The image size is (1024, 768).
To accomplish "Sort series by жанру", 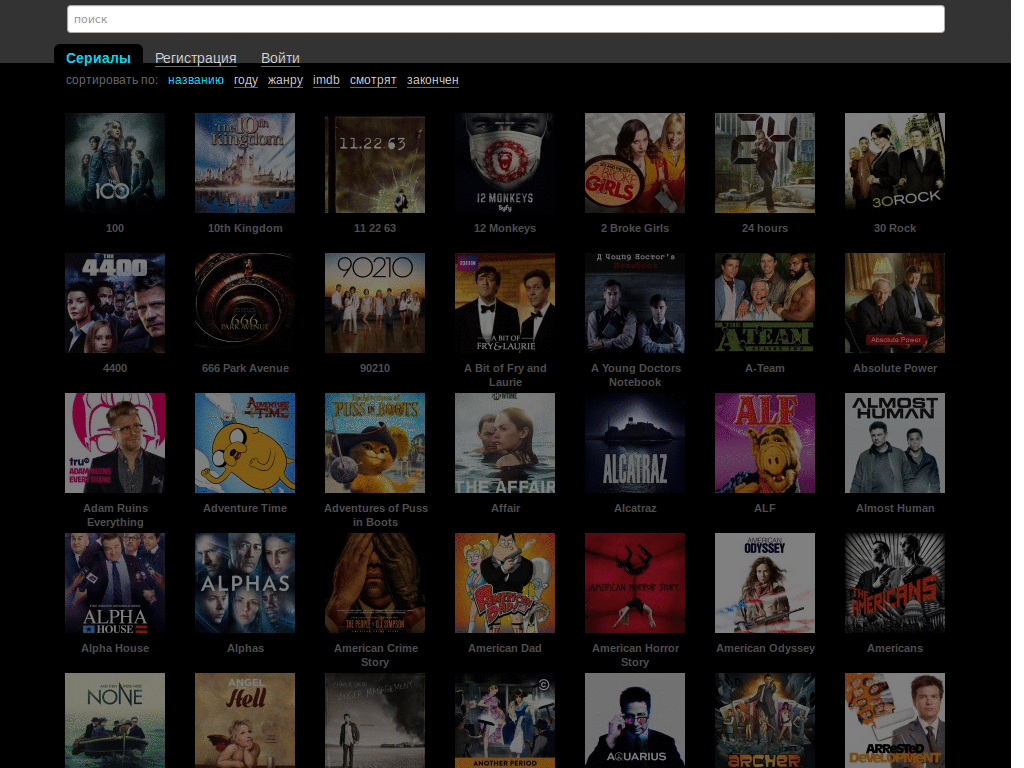I will (285, 80).
